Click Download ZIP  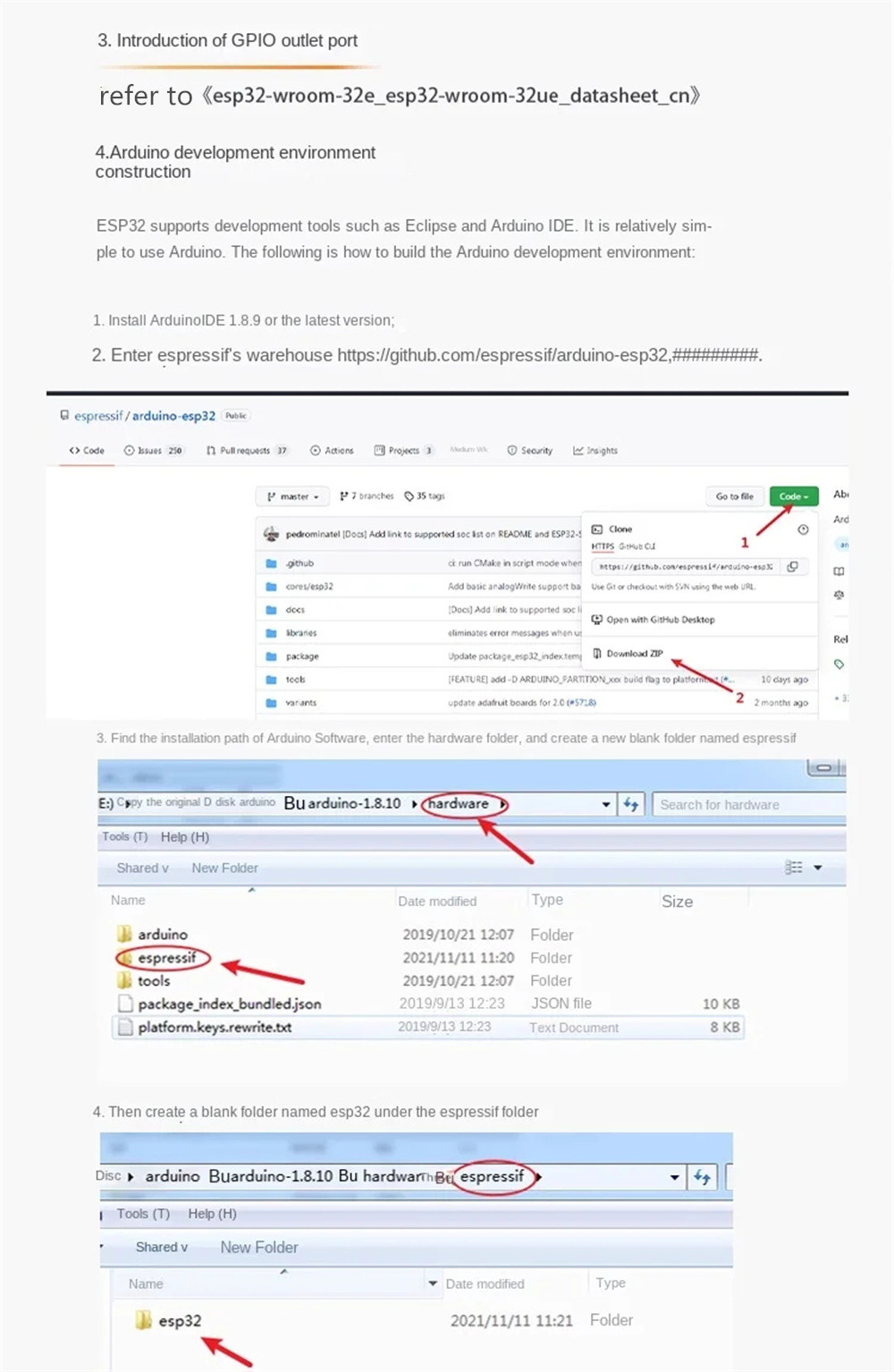(x=635, y=654)
